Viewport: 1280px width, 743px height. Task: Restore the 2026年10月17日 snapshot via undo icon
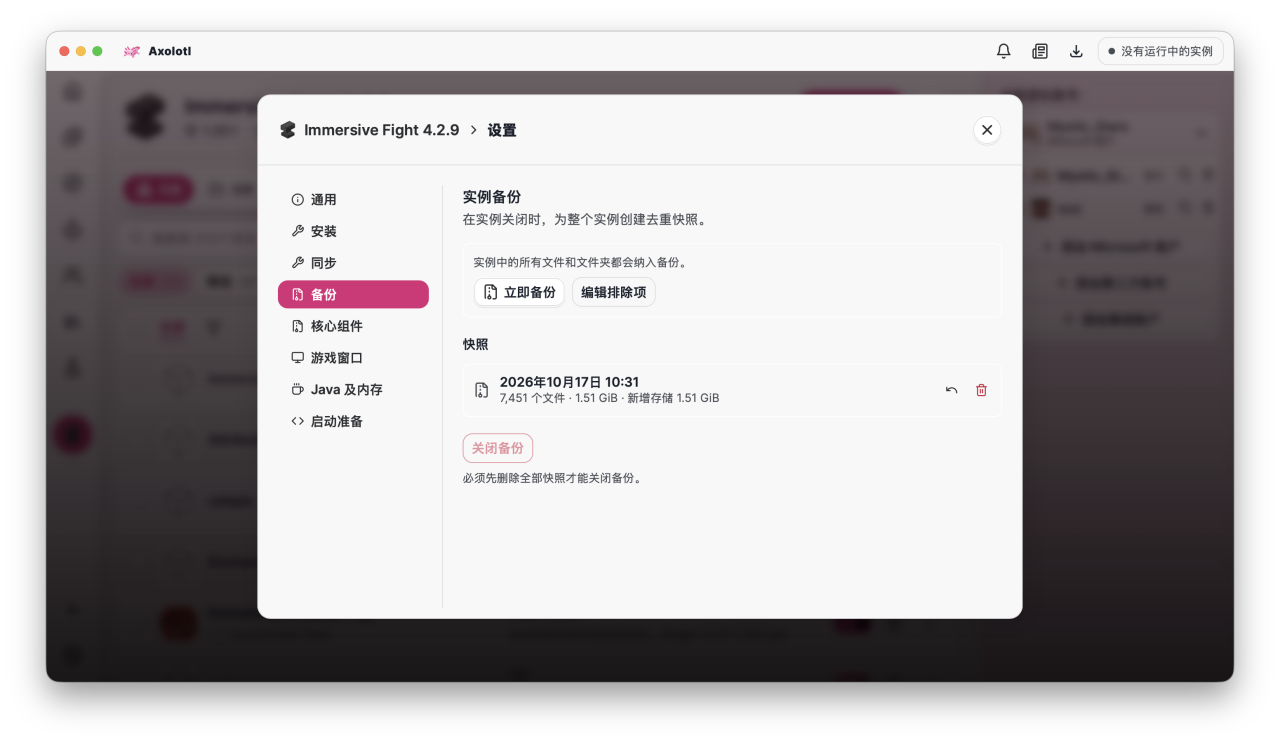pos(951,390)
